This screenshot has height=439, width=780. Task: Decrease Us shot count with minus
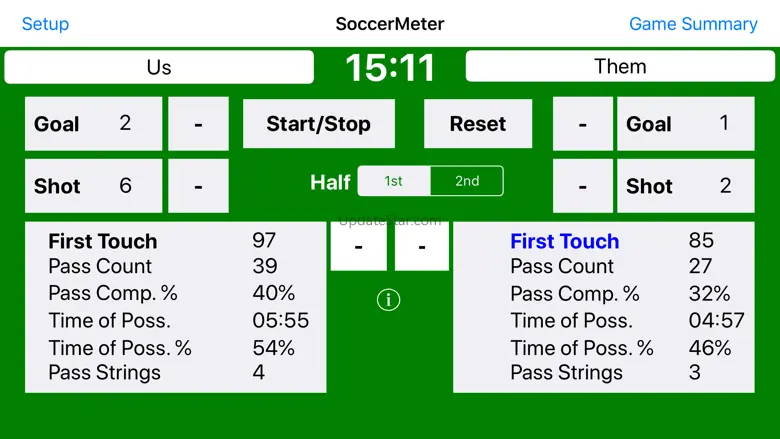point(198,186)
